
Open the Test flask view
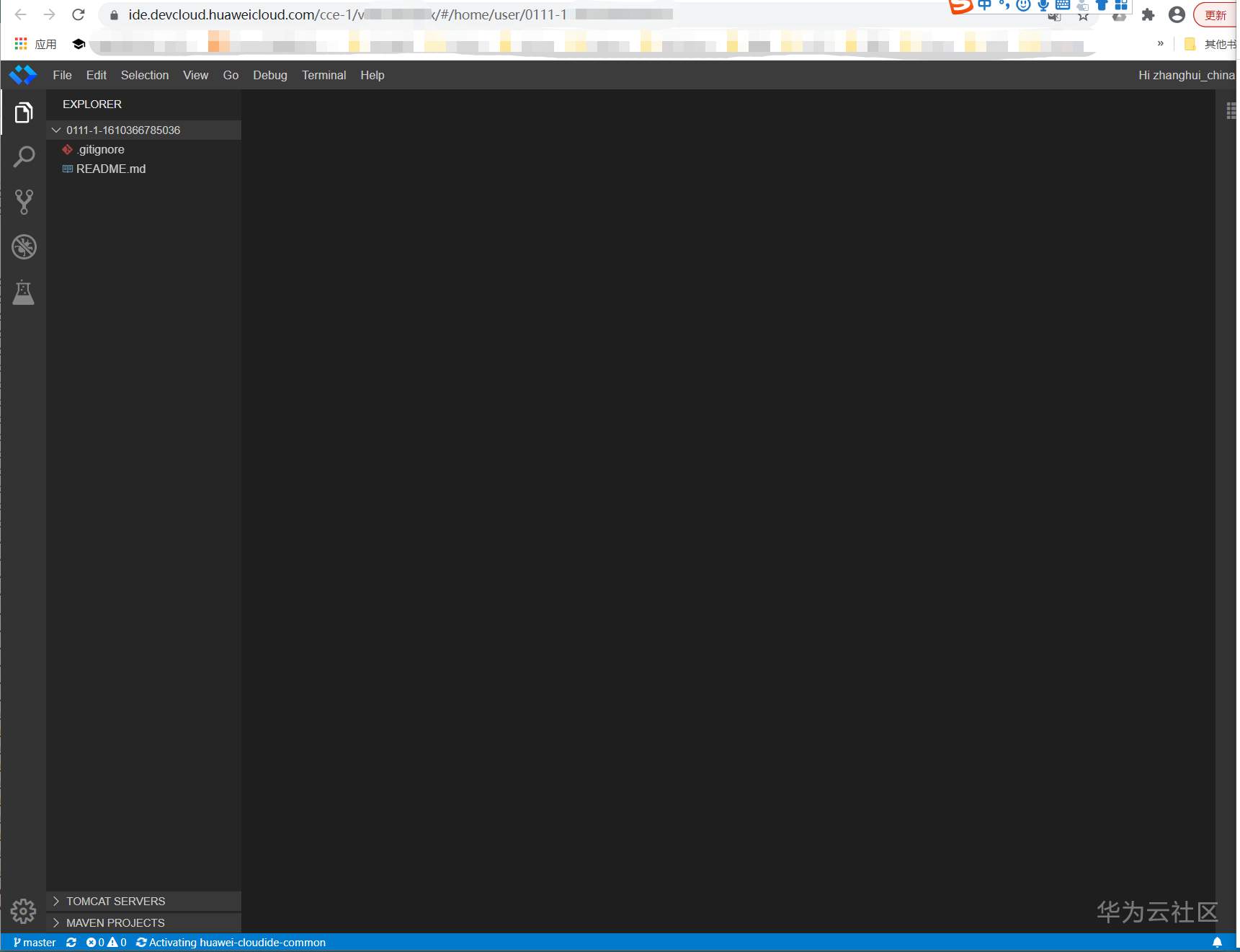point(24,292)
